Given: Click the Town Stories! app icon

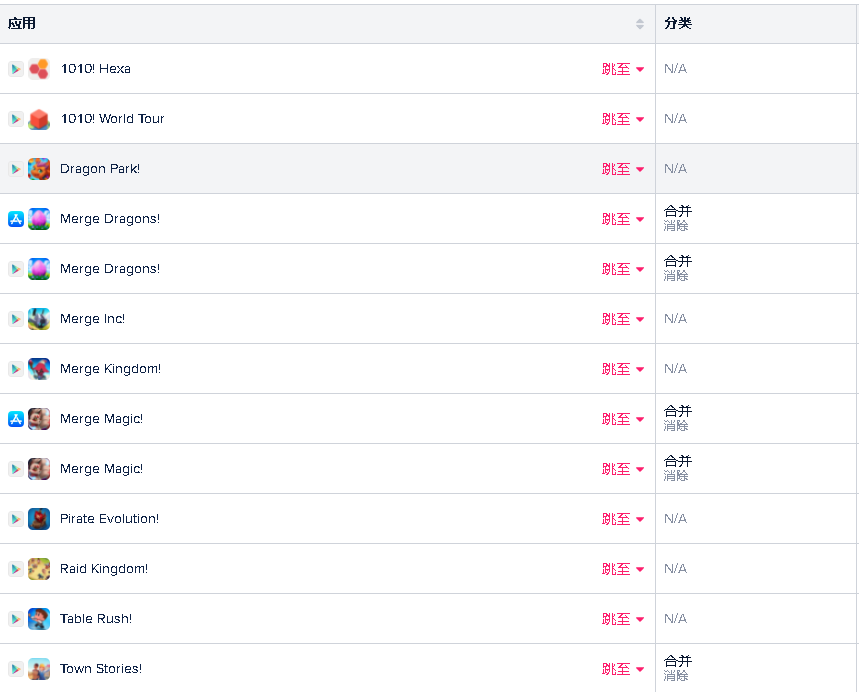Looking at the screenshot, I should click(x=39, y=669).
